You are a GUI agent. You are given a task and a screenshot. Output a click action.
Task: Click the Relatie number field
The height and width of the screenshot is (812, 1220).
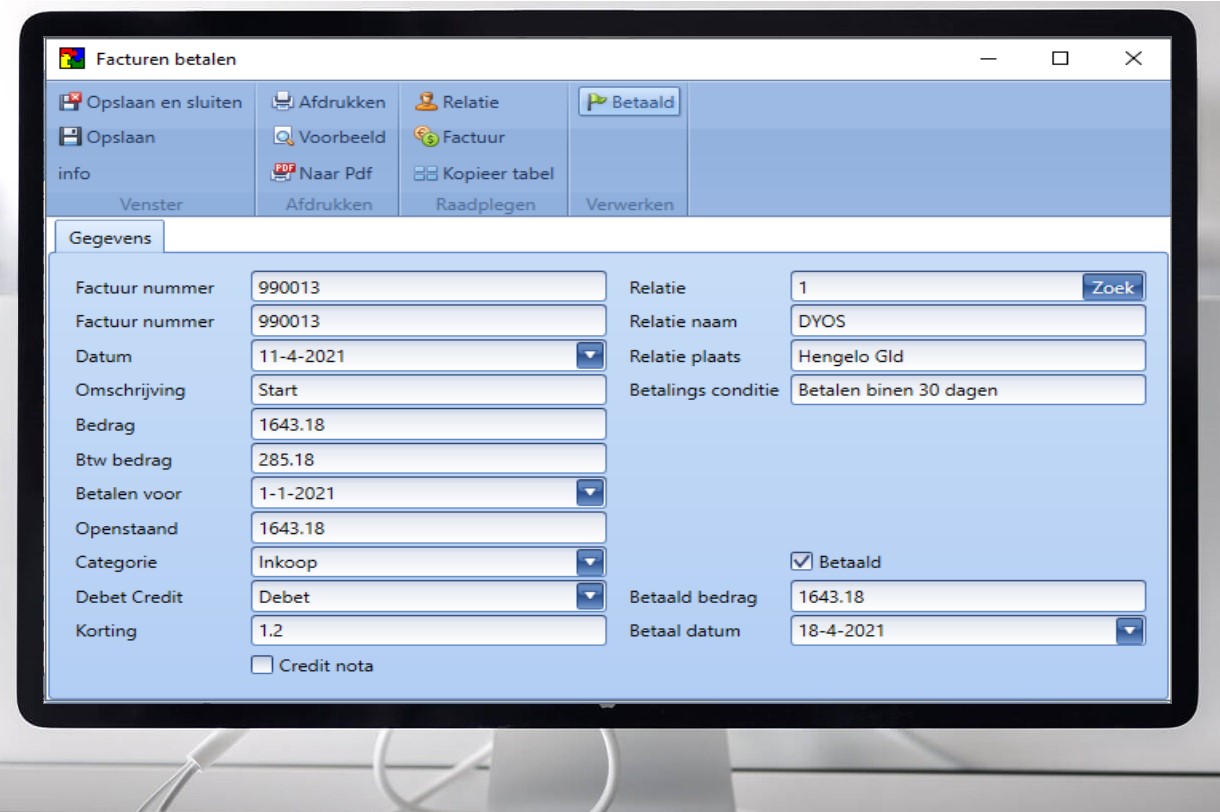coord(936,287)
